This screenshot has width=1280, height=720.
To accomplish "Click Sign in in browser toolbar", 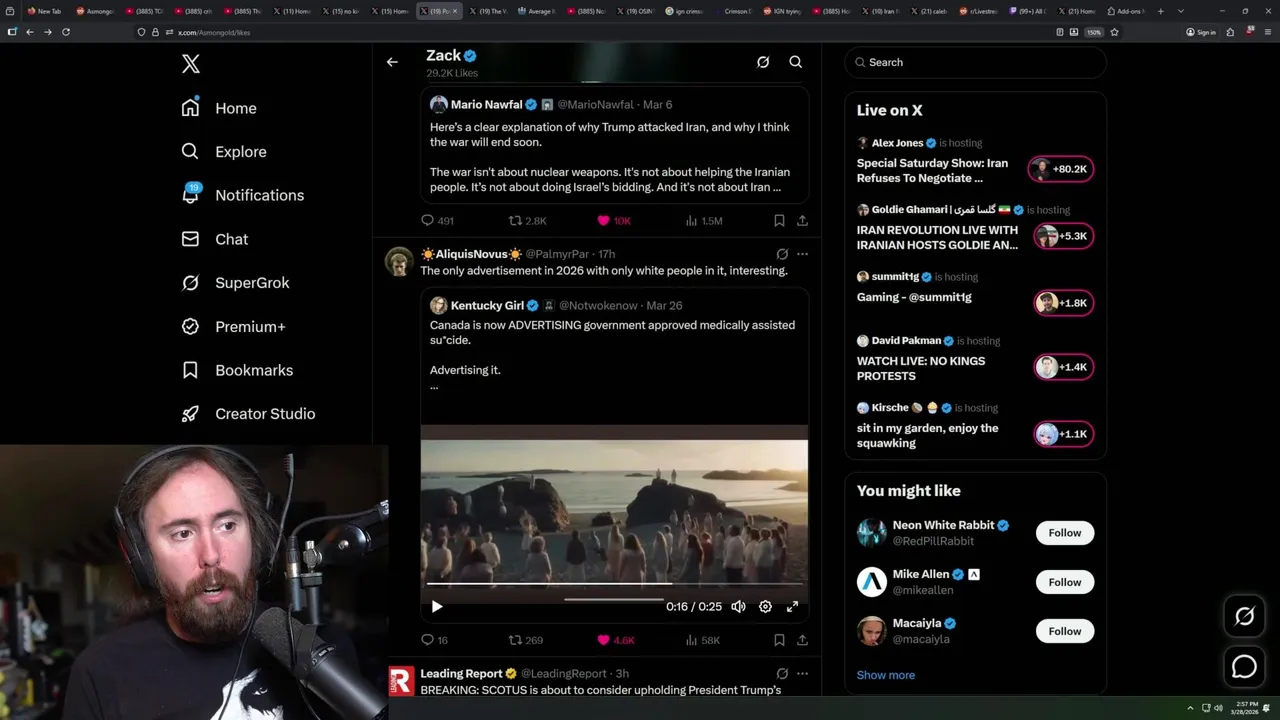I will (1201, 32).
